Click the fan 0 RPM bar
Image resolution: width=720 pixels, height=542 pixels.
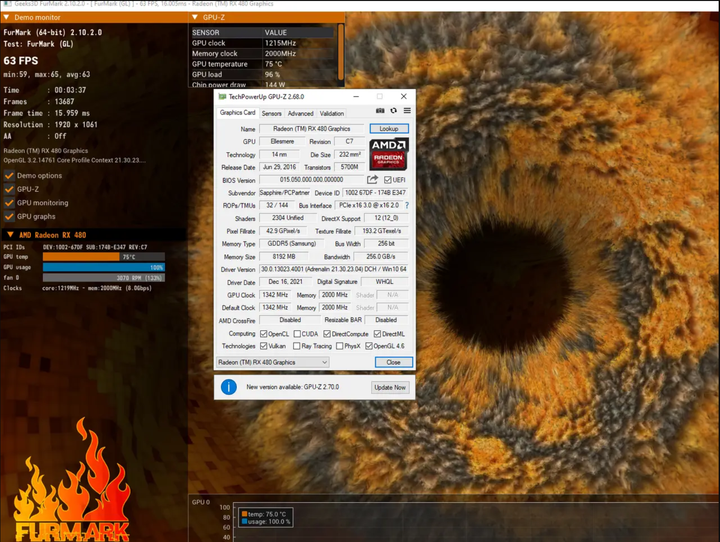pos(104,278)
